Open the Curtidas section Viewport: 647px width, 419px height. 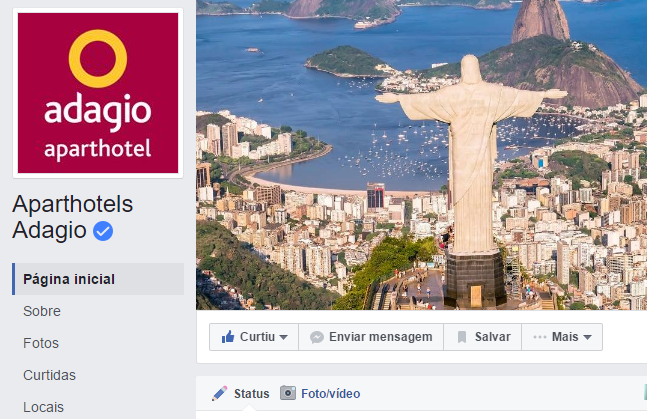(x=50, y=375)
